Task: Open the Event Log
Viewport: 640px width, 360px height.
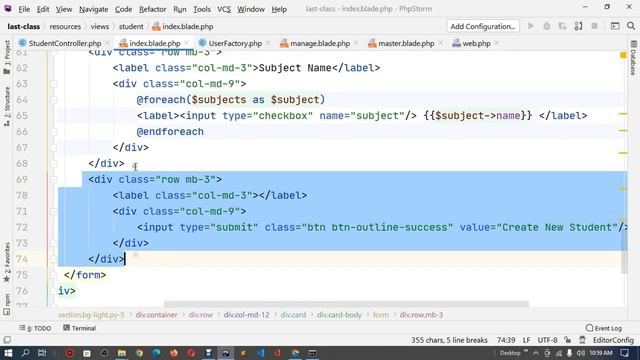Action: pyautogui.click(x=604, y=328)
